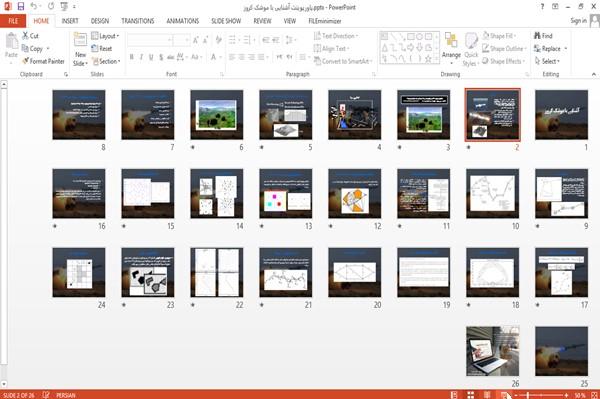Open the SLIDE SHOW tab
Image resolution: width=600 pixels, height=399 pixels.
pos(226,21)
